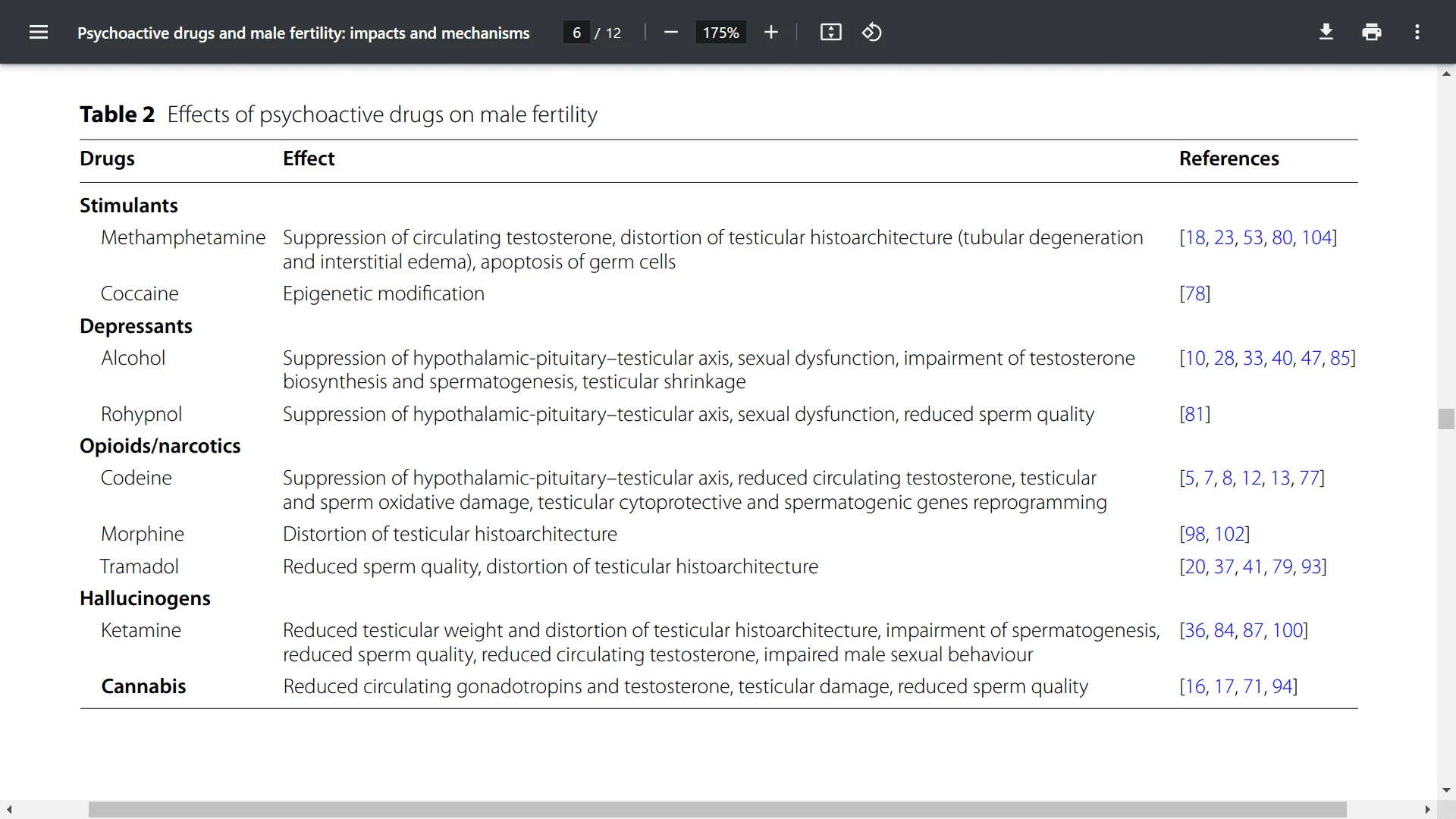This screenshot has width=1456, height=819.
Task: Rotate the document counterclockwise
Action: point(872,32)
